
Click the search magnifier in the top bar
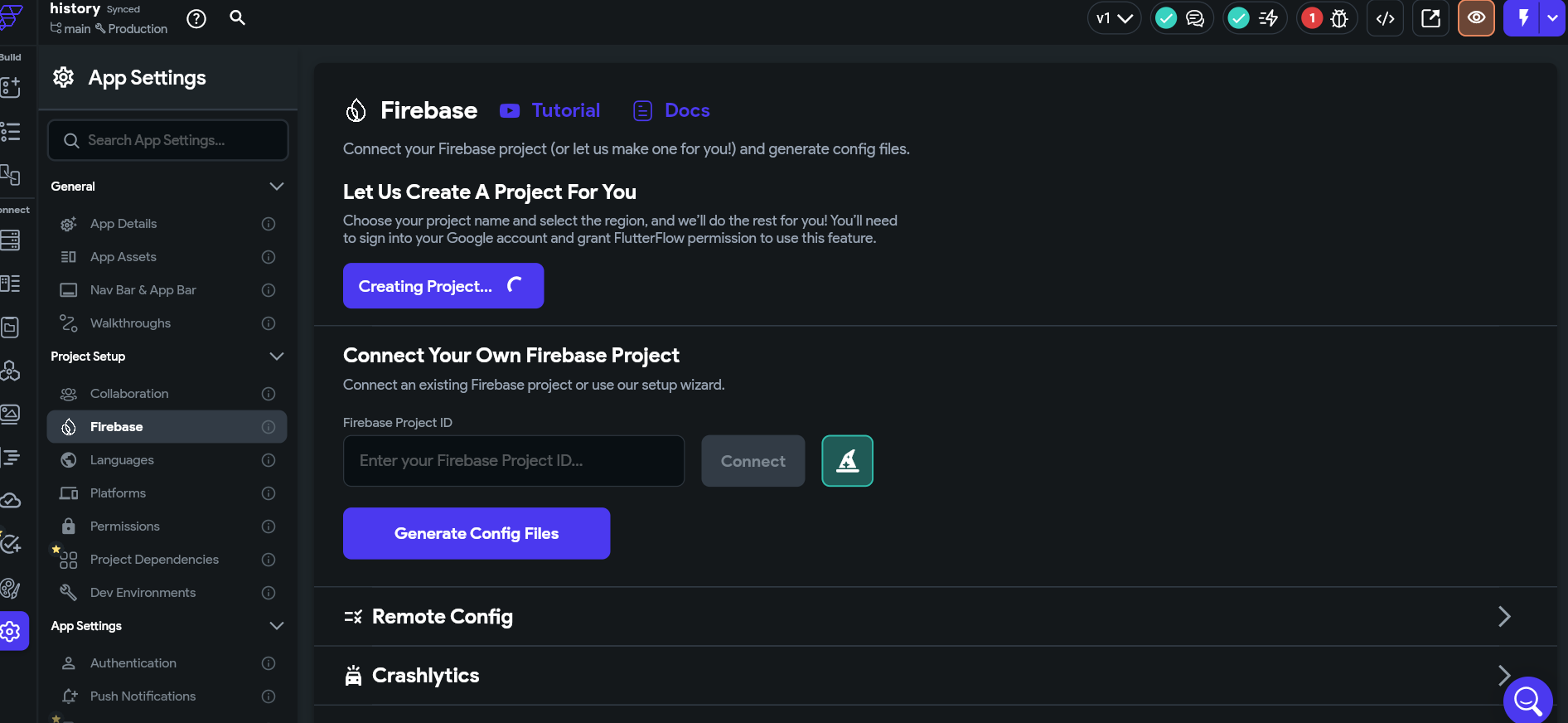click(237, 17)
